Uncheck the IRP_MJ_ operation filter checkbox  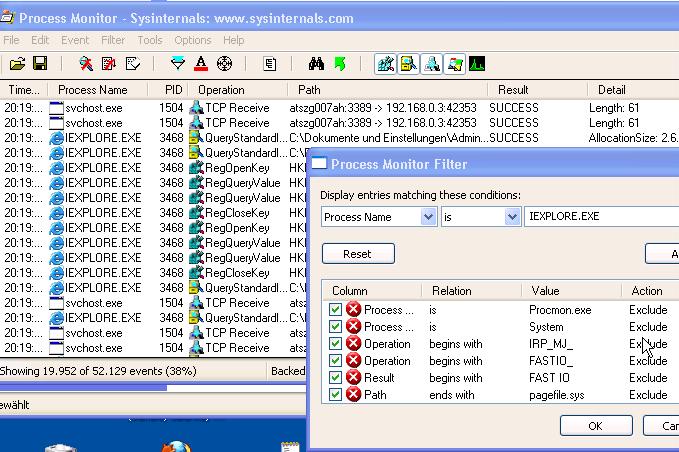335,344
